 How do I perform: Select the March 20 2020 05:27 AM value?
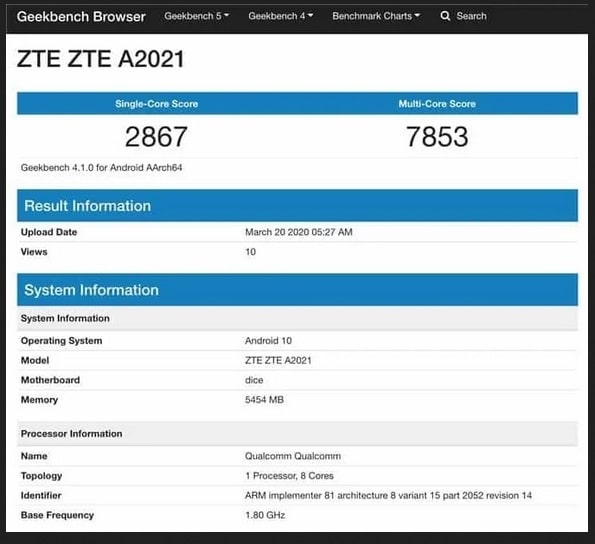coord(299,232)
